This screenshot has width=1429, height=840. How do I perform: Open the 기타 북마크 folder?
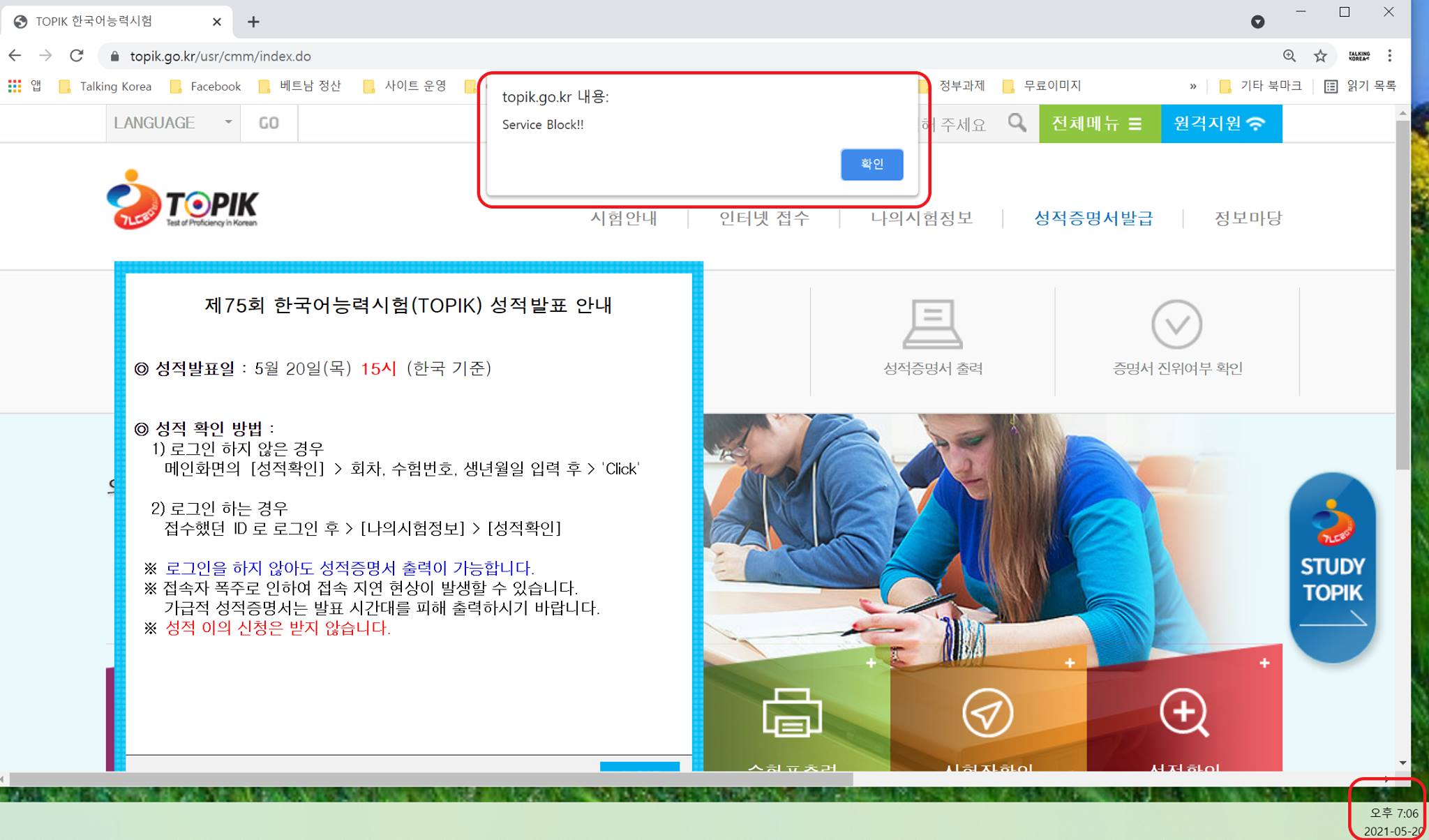click(x=1260, y=86)
